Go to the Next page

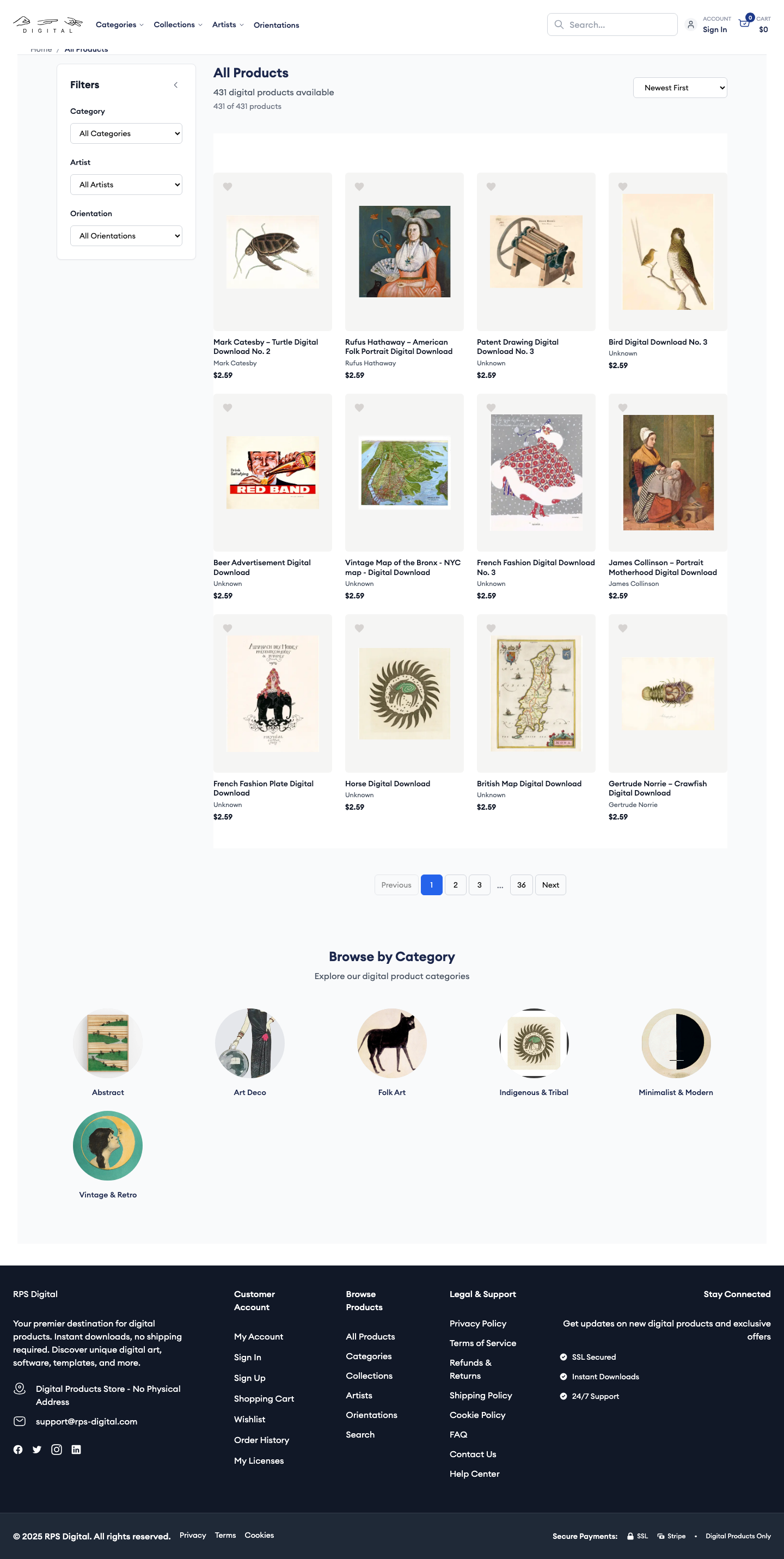tap(550, 885)
